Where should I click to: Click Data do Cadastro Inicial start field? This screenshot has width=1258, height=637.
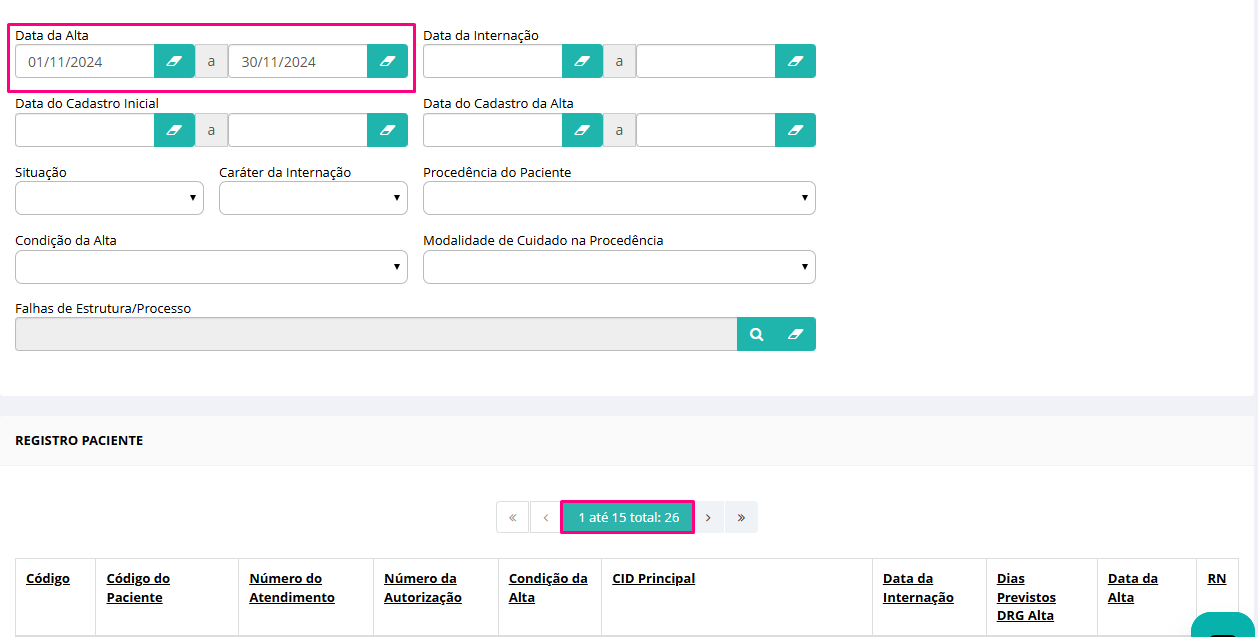[x=85, y=130]
